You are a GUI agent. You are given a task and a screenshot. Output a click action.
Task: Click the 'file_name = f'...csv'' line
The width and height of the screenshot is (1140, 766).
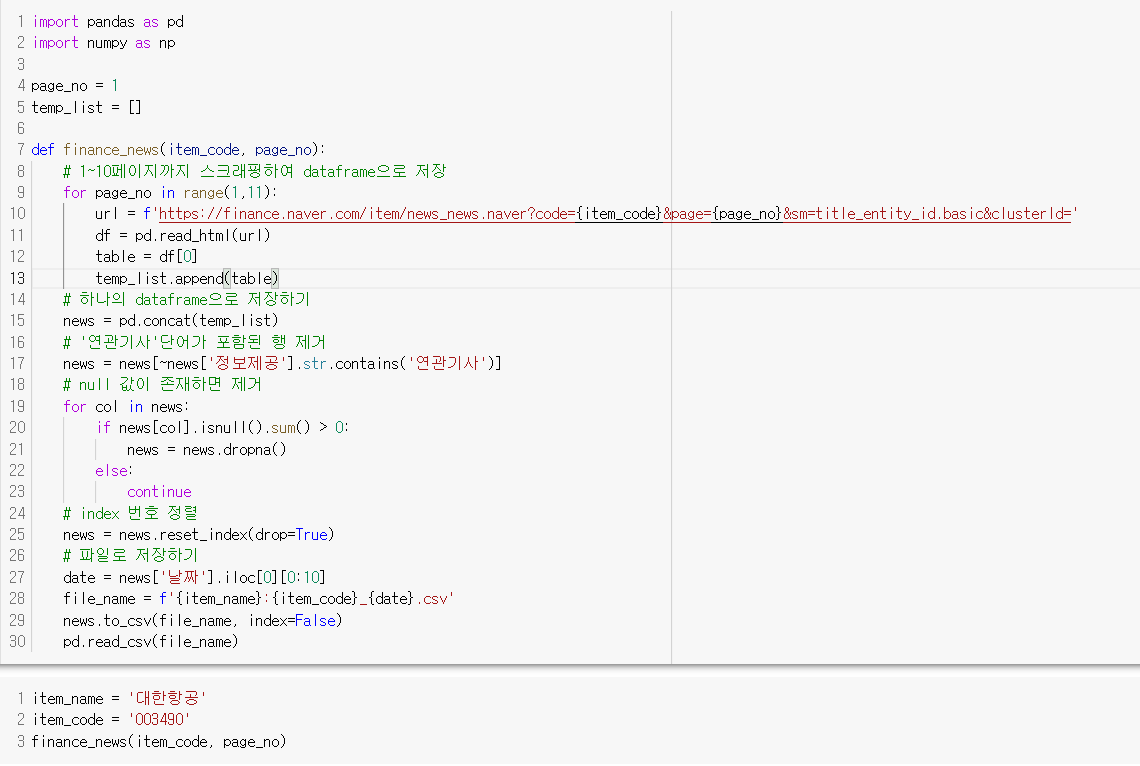pos(258,599)
